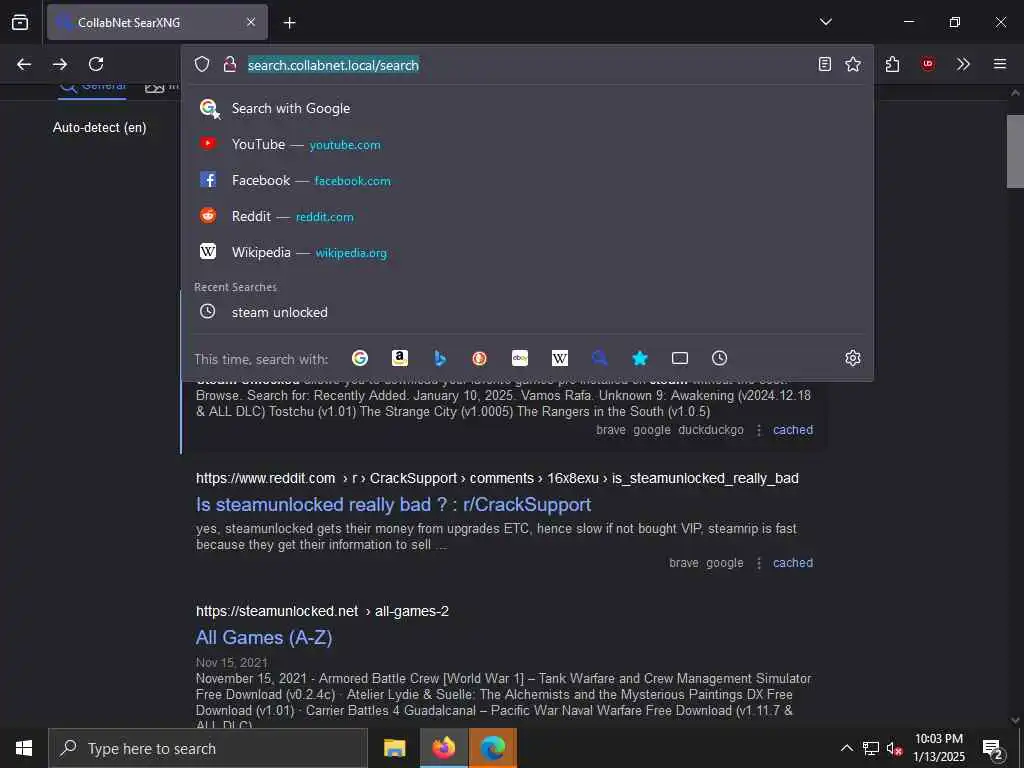Open the notification center icon
Image resolution: width=1024 pixels, height=768 pixels.
(993, 748)
